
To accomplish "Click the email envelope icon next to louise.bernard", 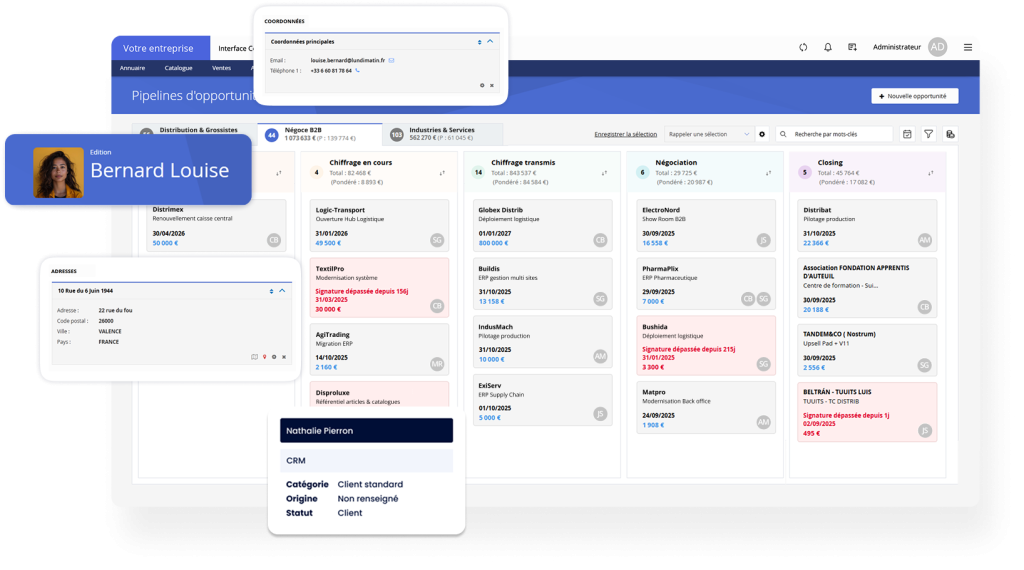I will click(392, 61).
